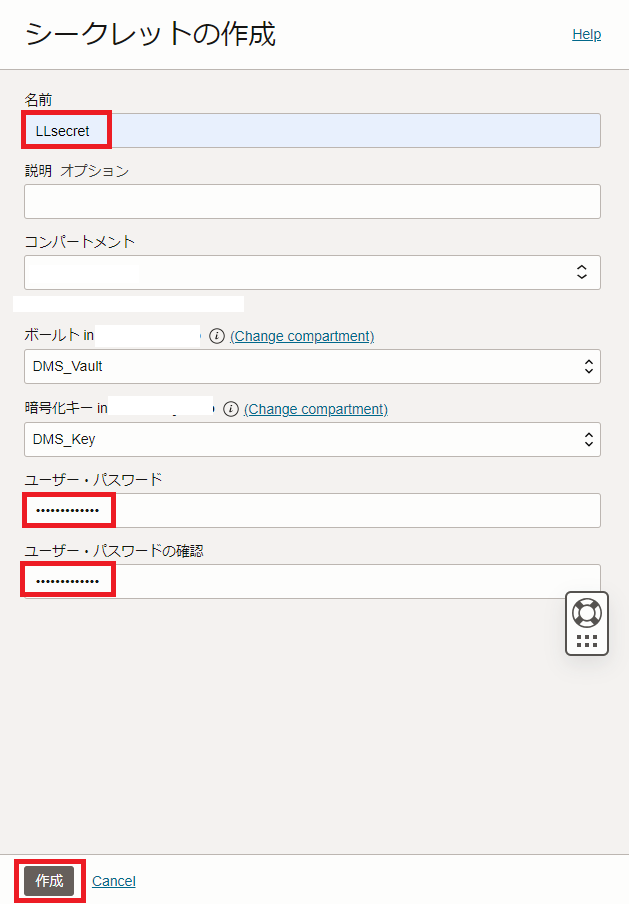Click the 作成 button to create the secret
Screen dimensions: 629x904
(x=48, y=881)
